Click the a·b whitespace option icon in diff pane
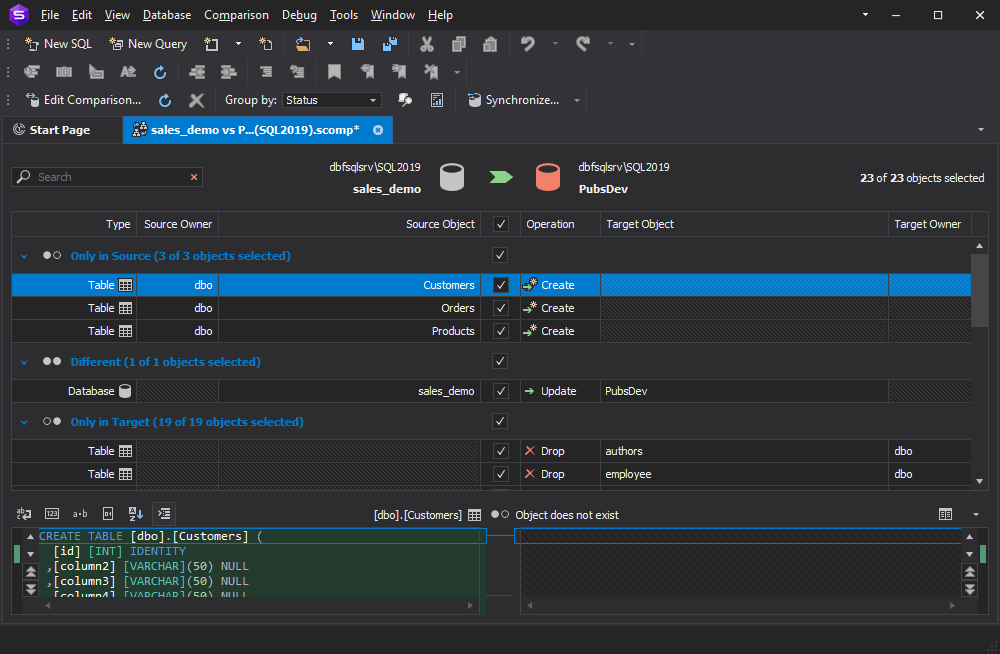Screen dimensions: 1000x654 point(80,514)
